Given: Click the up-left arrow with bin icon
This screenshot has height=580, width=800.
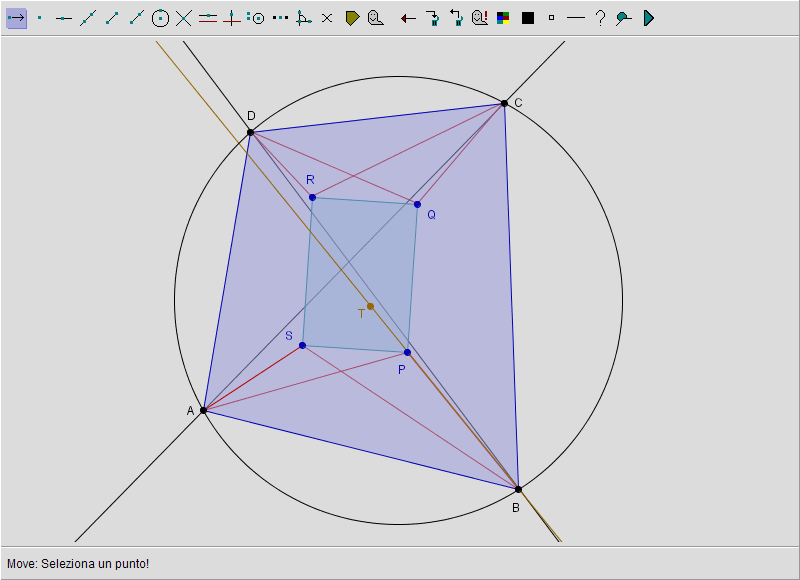Looking at the screenshot, I should [456, 18].
